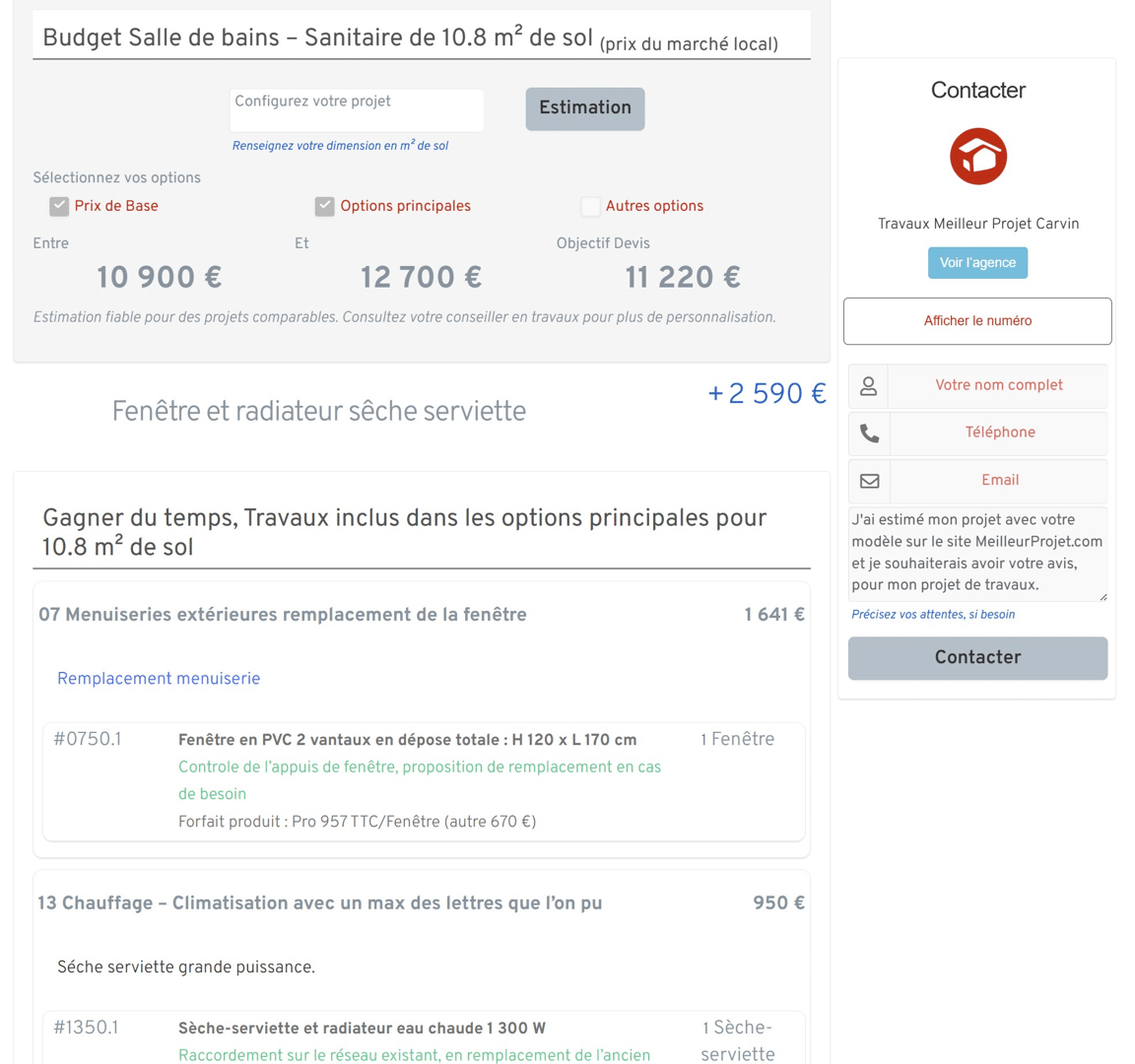Click the red agency house logo
The width and height of the screenshot is (1135, 1064).
tap(977, 157)
